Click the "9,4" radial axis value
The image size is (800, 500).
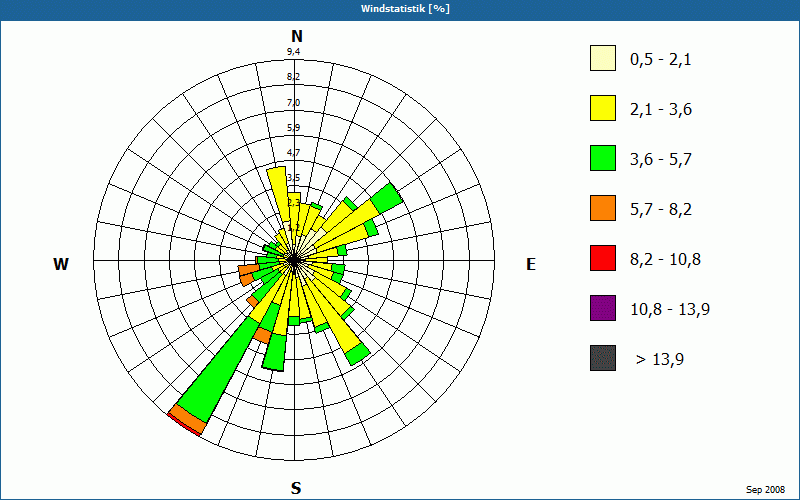pos(293,52)
